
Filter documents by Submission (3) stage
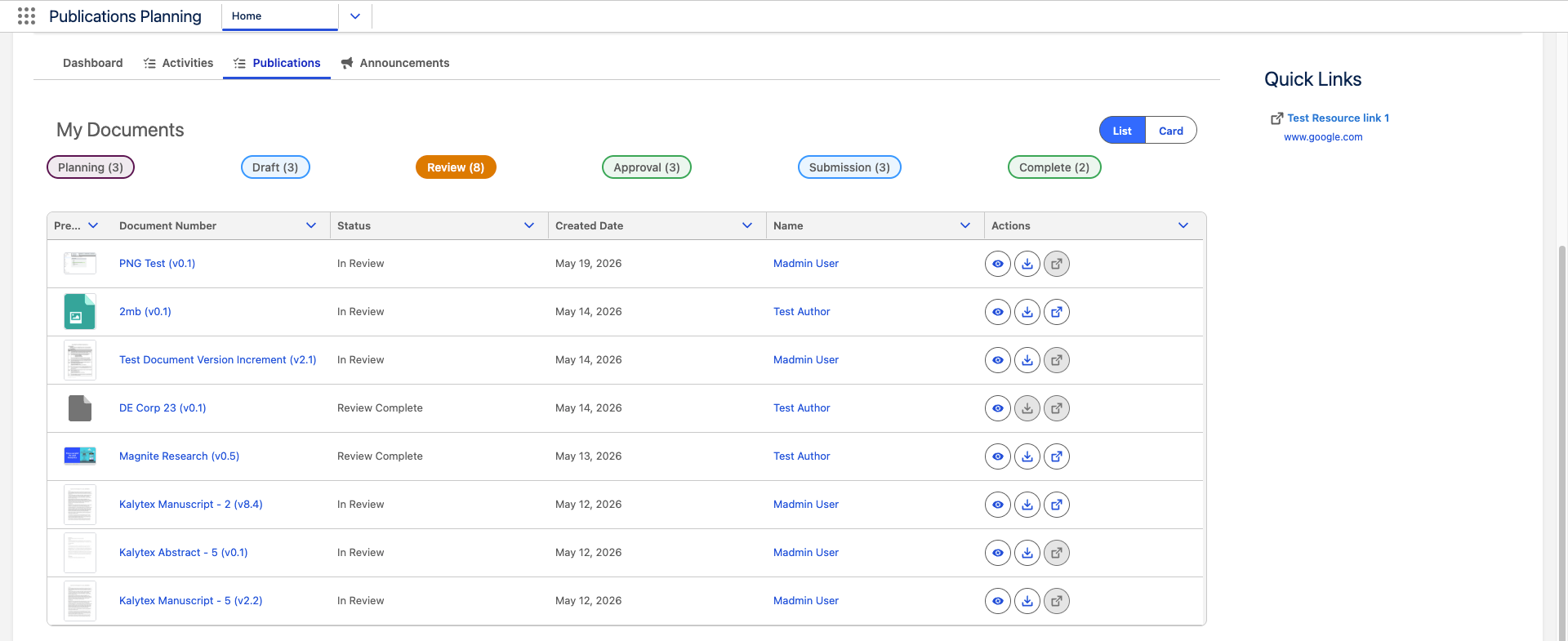coord(849,167)
